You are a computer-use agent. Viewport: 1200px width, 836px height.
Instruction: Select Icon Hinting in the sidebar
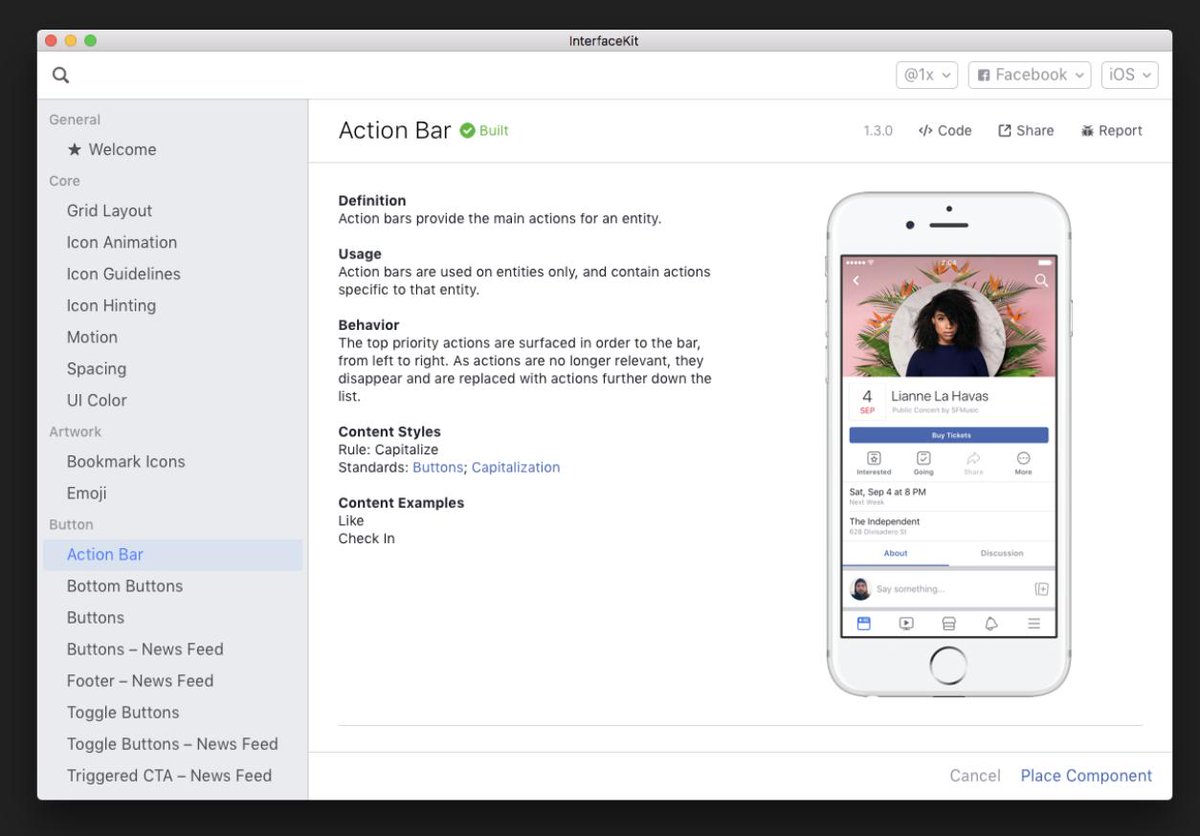111,306
